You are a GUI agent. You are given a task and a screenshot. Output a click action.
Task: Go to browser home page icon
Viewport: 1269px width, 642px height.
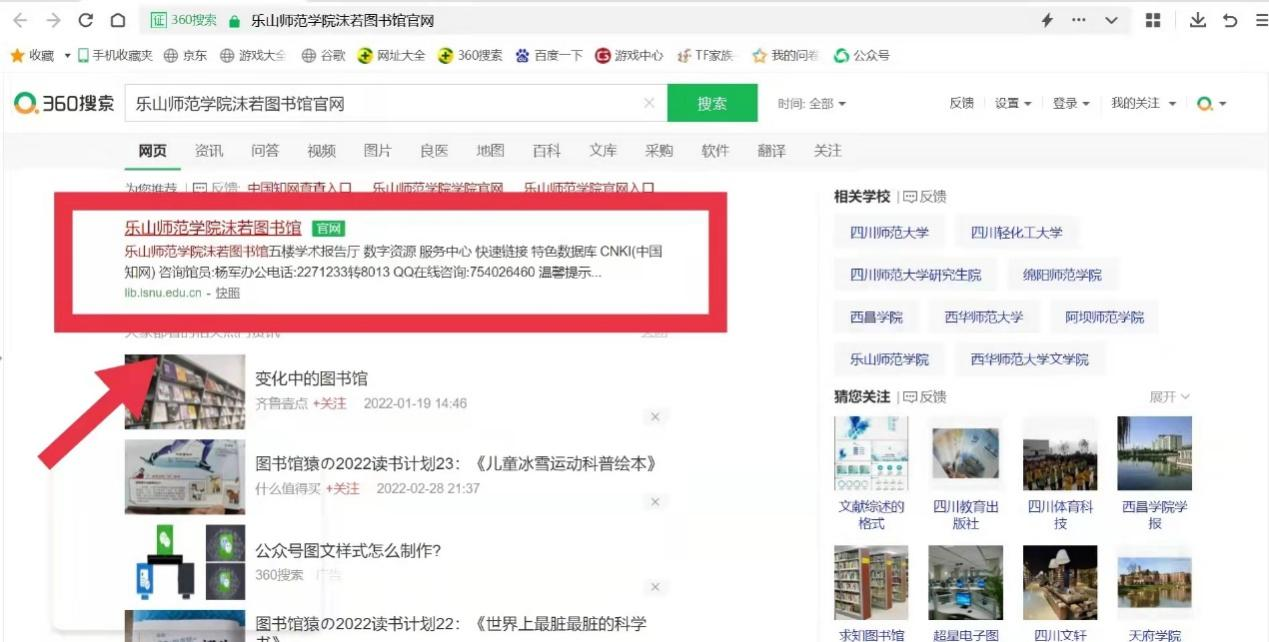[x=117, y=20]
